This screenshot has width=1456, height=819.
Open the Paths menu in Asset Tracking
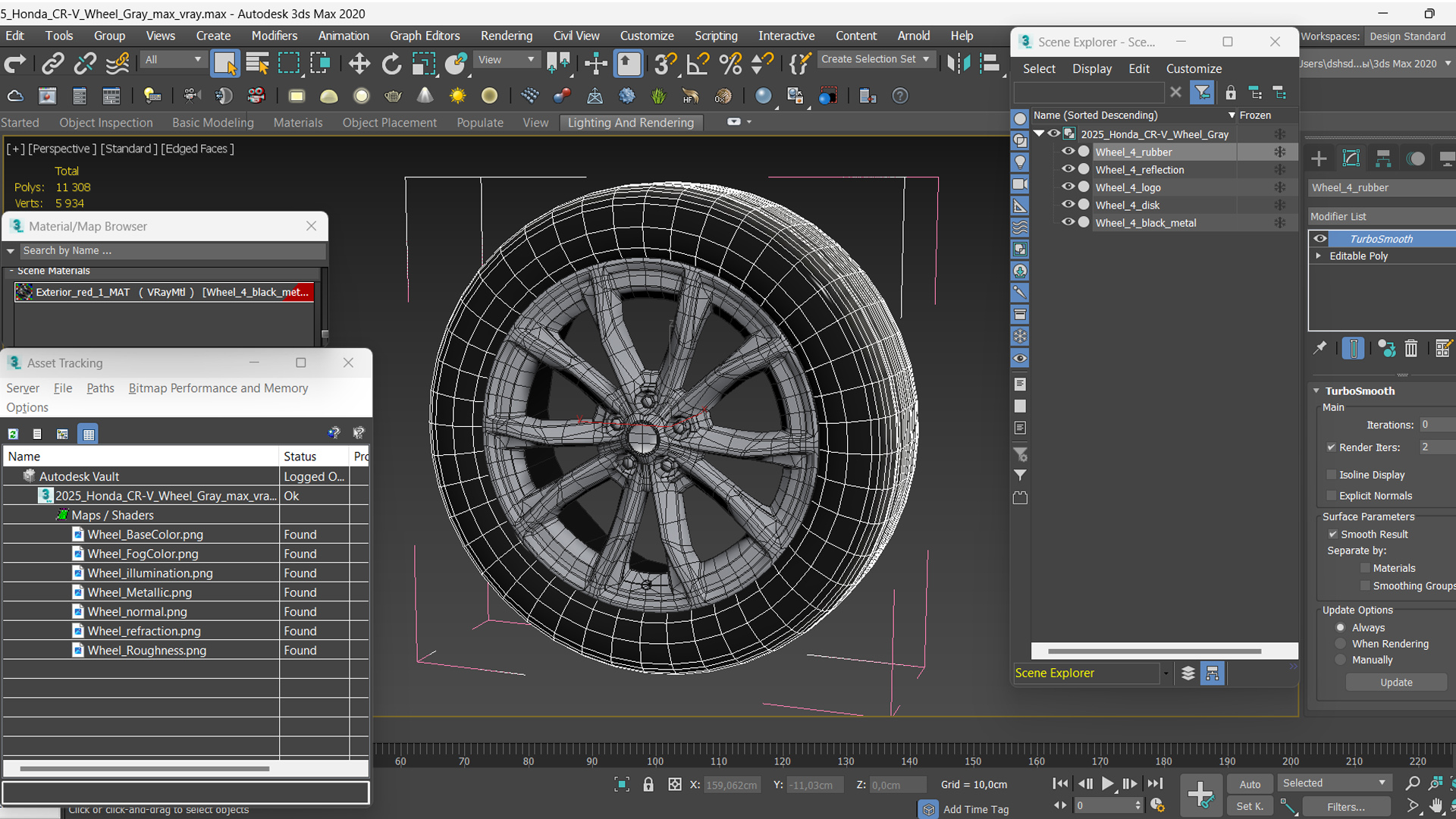pos(100,388)
